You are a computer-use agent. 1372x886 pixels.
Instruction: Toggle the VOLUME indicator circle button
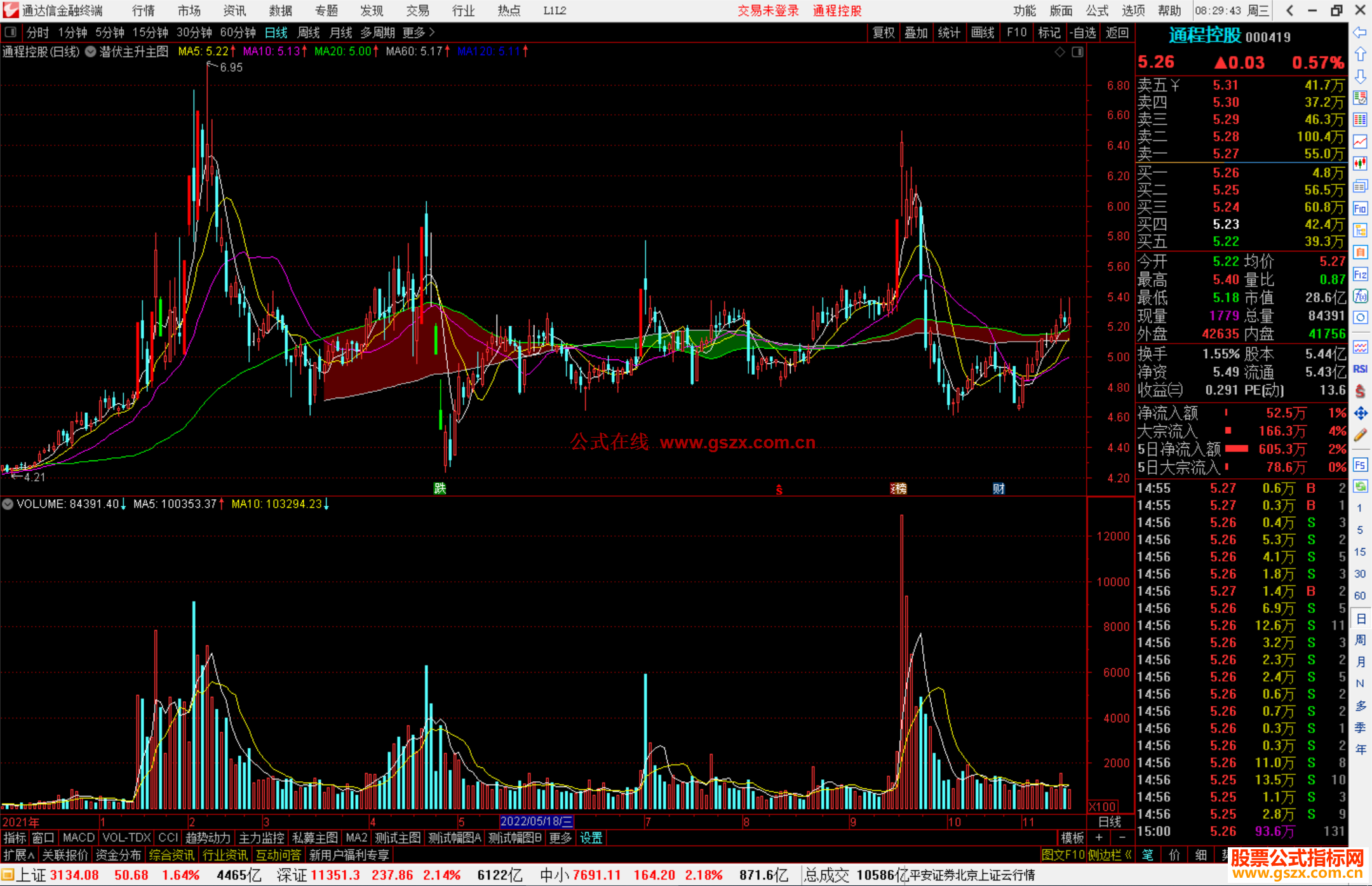tap(8, 504)
